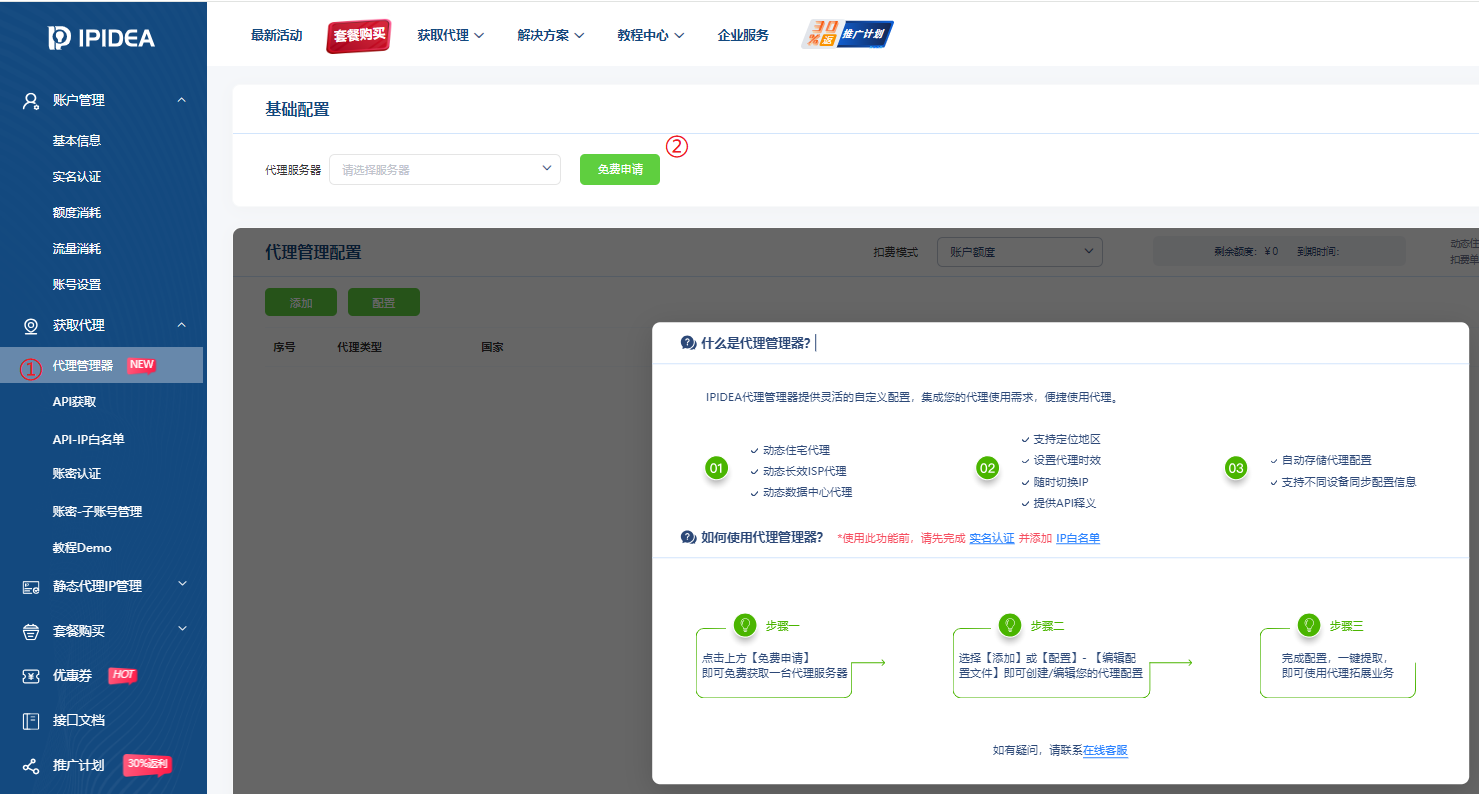Click the 动态住宅代理 text
Viewport: 1479px width, 794px height.
coord(796,450)
